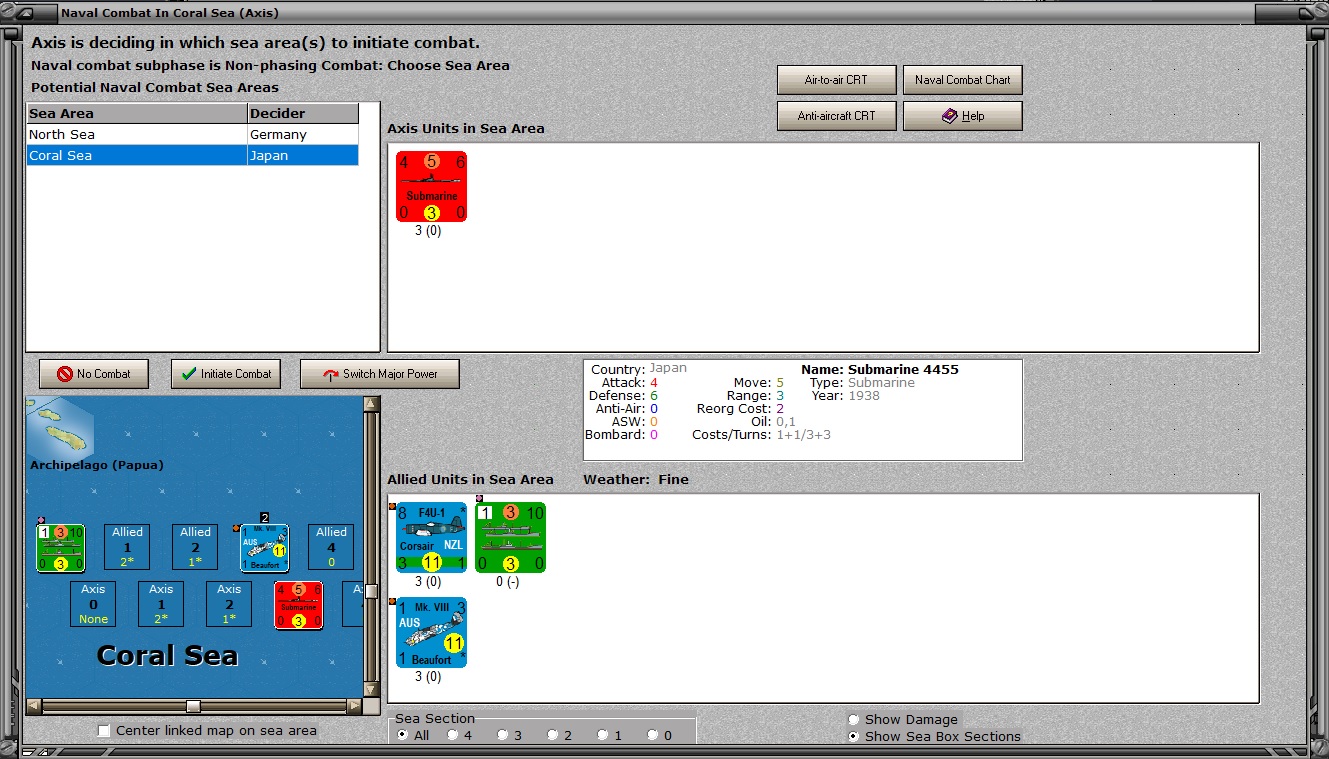Screen dimensions: 1329x759
Task: Open the Anti-aircraft CRT chart
Action: (x=836, y=116)
